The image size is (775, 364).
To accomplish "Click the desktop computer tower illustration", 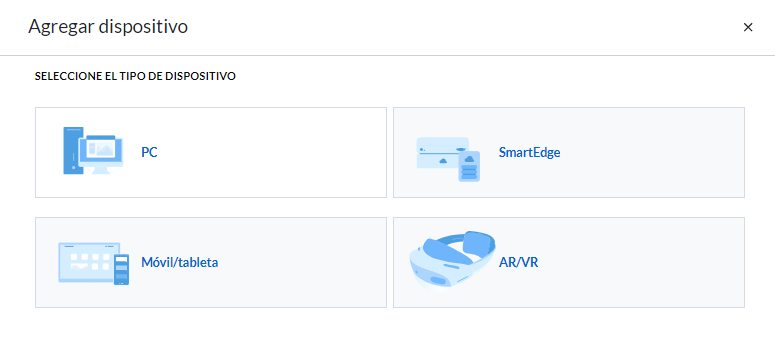I will [71, 150].
